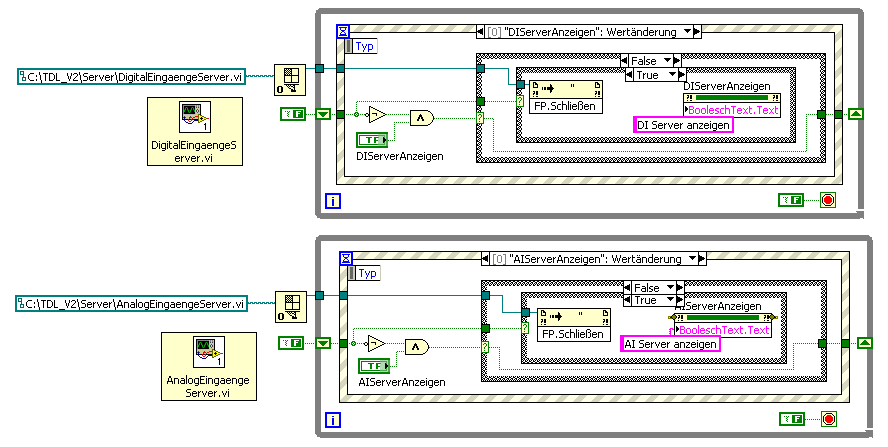This screenshot has width=888, height=447.
Task: Select the AnalogEingaengeServer.vi path constant
Action: tap(131, 304)
